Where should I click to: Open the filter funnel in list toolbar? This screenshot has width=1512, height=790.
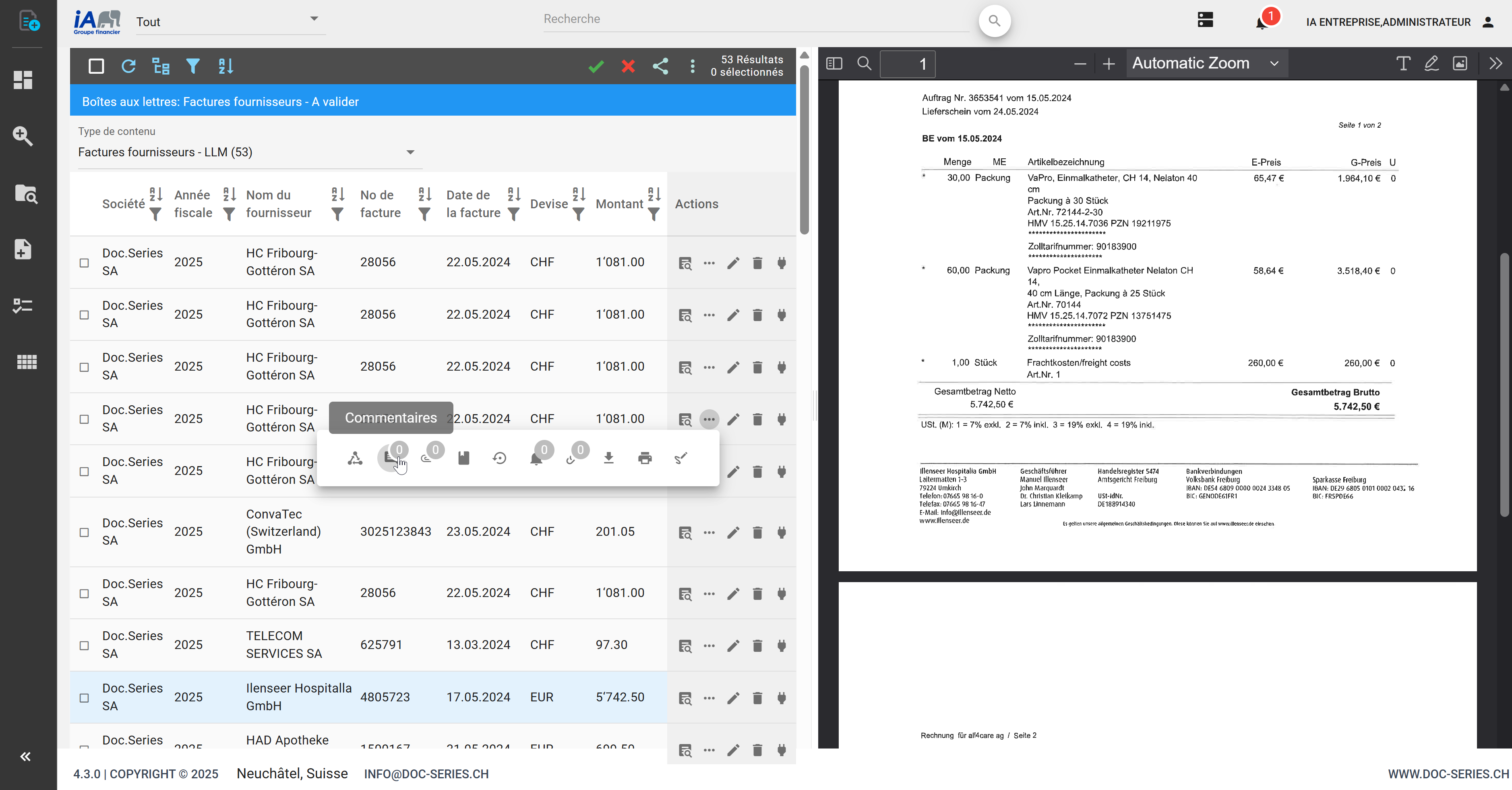(192, 66)
